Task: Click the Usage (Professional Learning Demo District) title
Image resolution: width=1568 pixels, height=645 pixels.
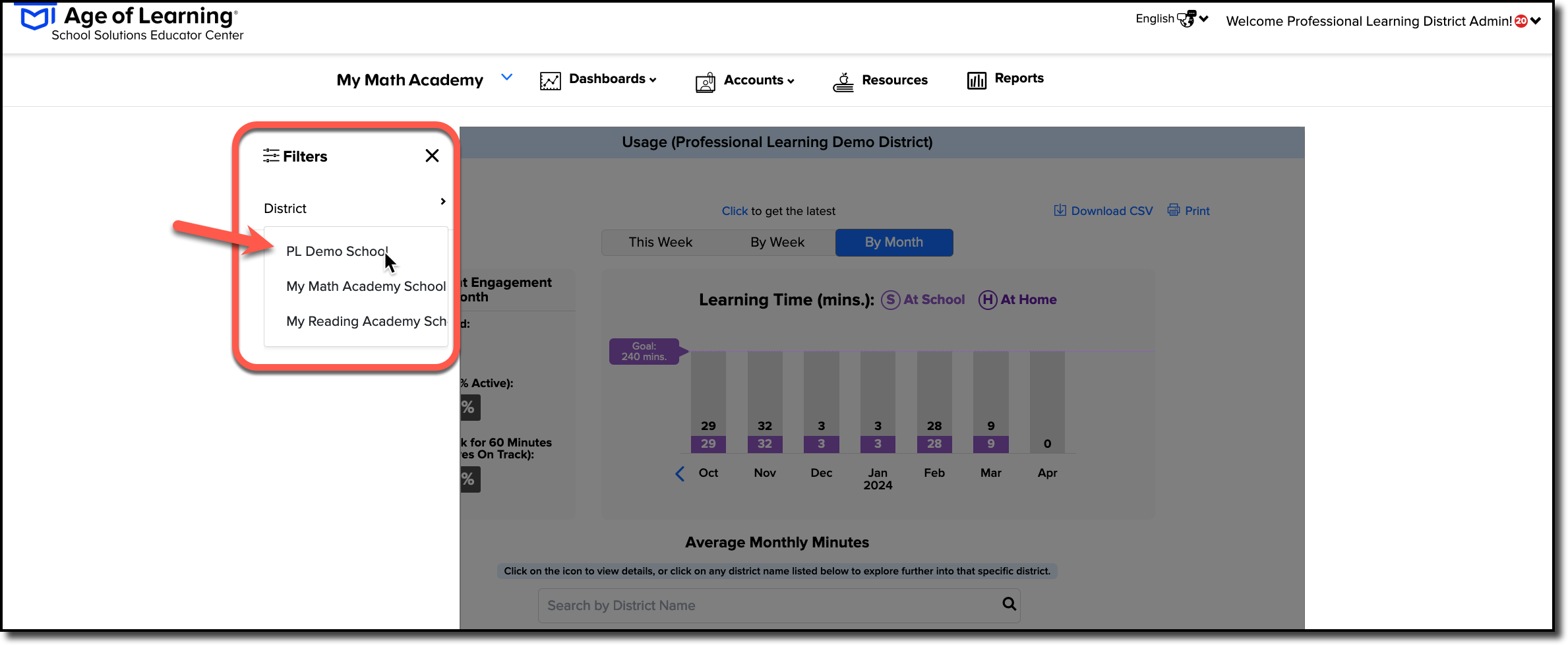Action: coord(777,142)
